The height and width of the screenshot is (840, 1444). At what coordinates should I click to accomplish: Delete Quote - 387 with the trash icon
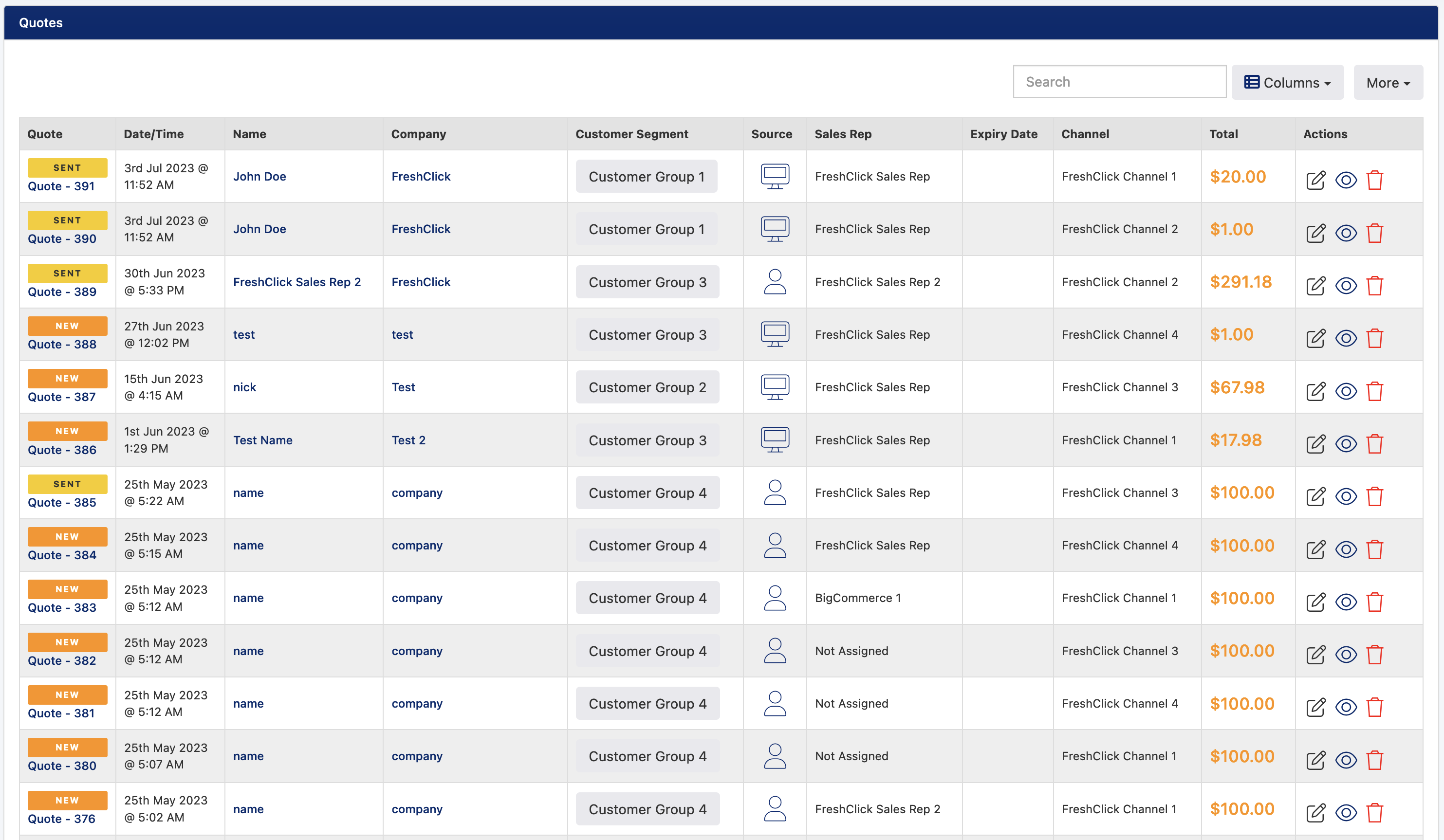(x=1375, y=391)
